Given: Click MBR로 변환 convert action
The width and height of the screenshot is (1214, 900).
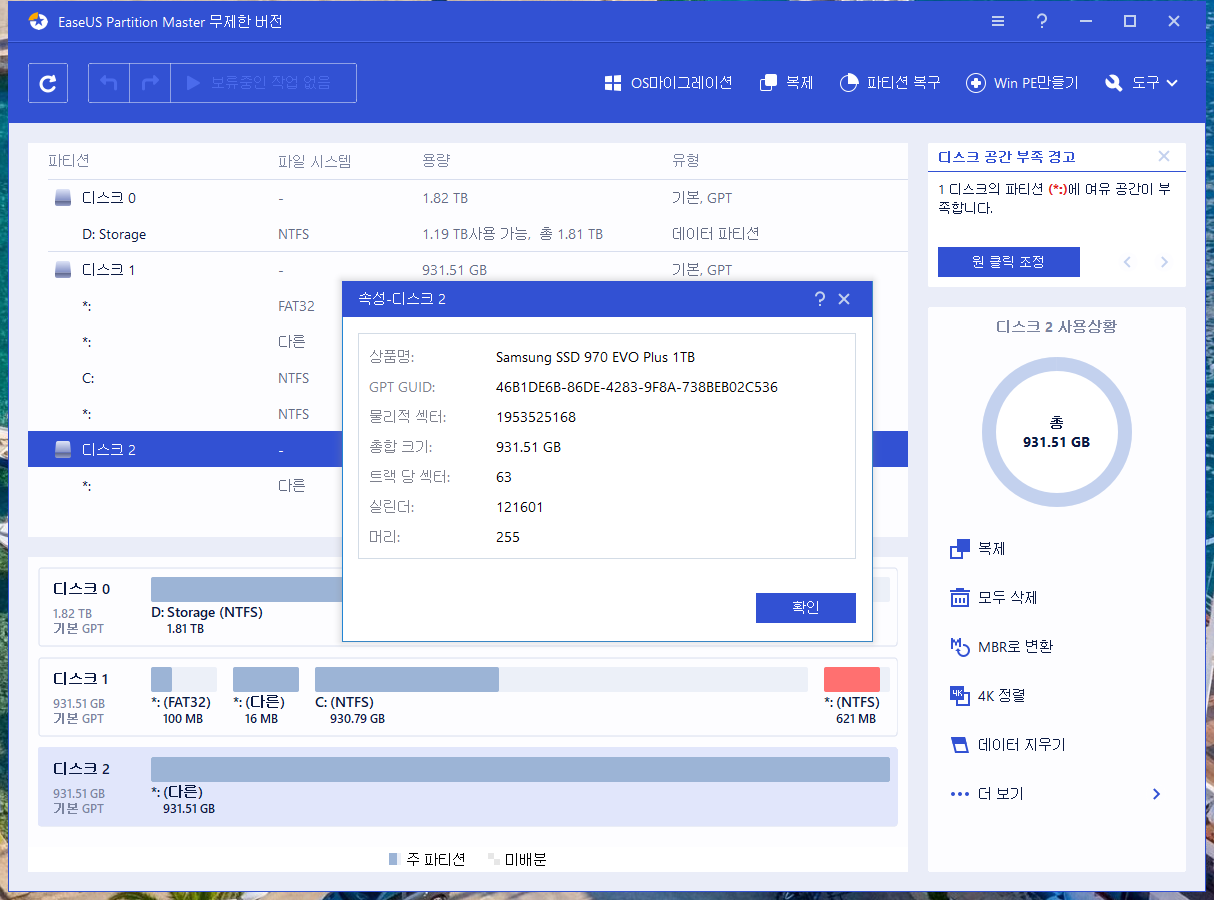Looking at the screenshot, I should 1001,647.
